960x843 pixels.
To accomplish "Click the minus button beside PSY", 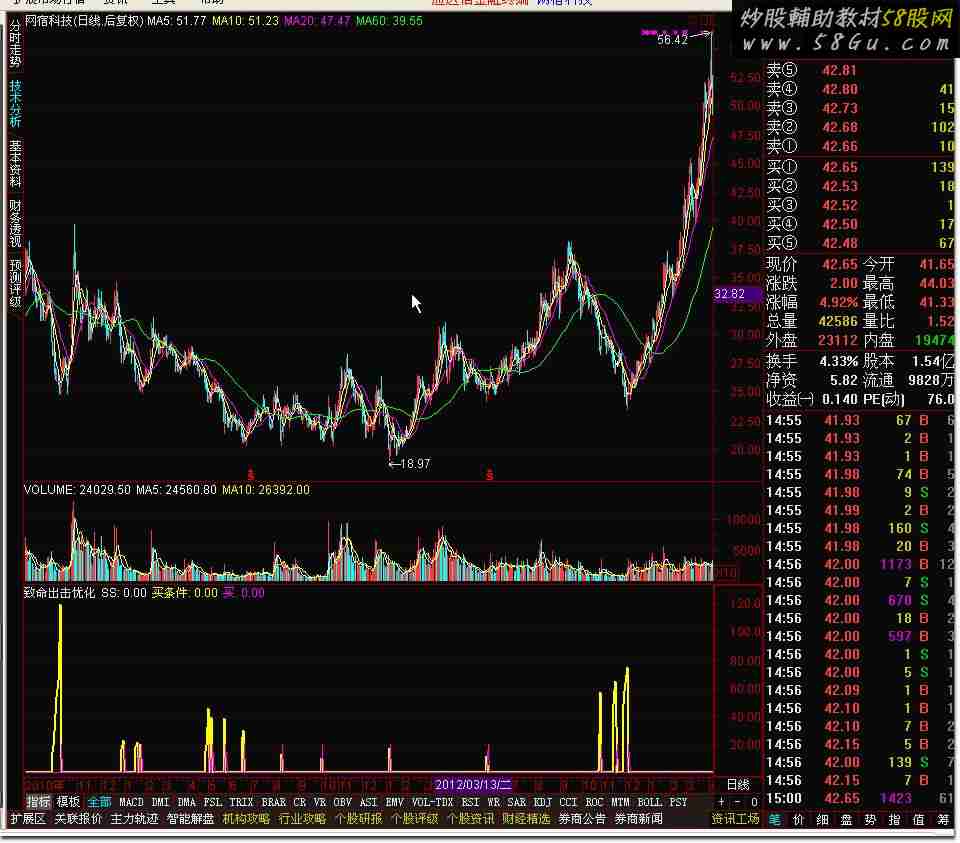I will click(x=737, y=801).
